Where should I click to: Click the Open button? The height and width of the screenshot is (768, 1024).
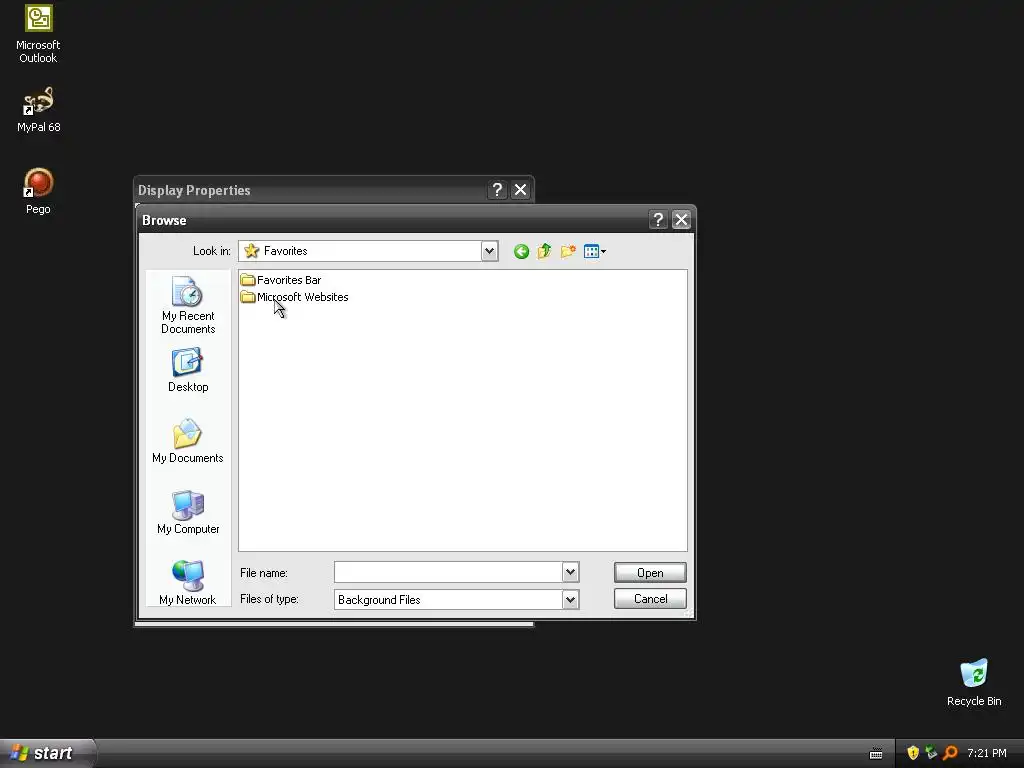[x=650, y=573]
